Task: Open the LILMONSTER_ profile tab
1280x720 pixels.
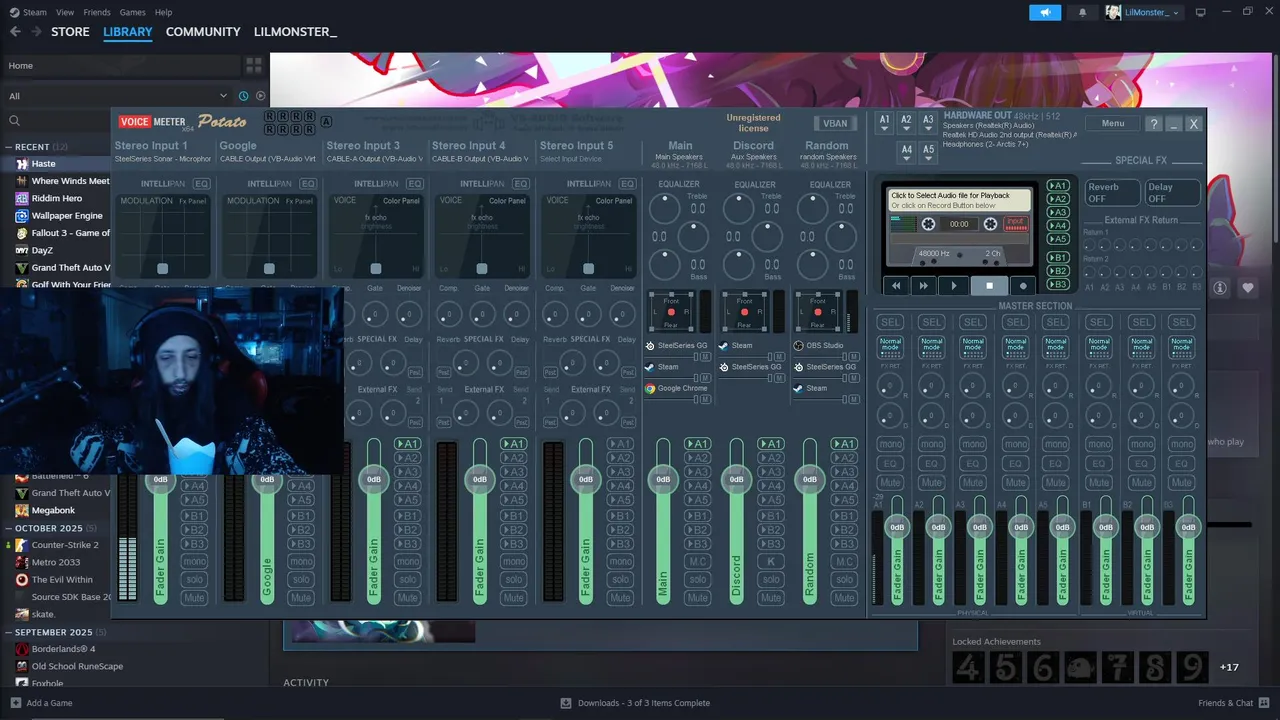Action: coord(295,32)
